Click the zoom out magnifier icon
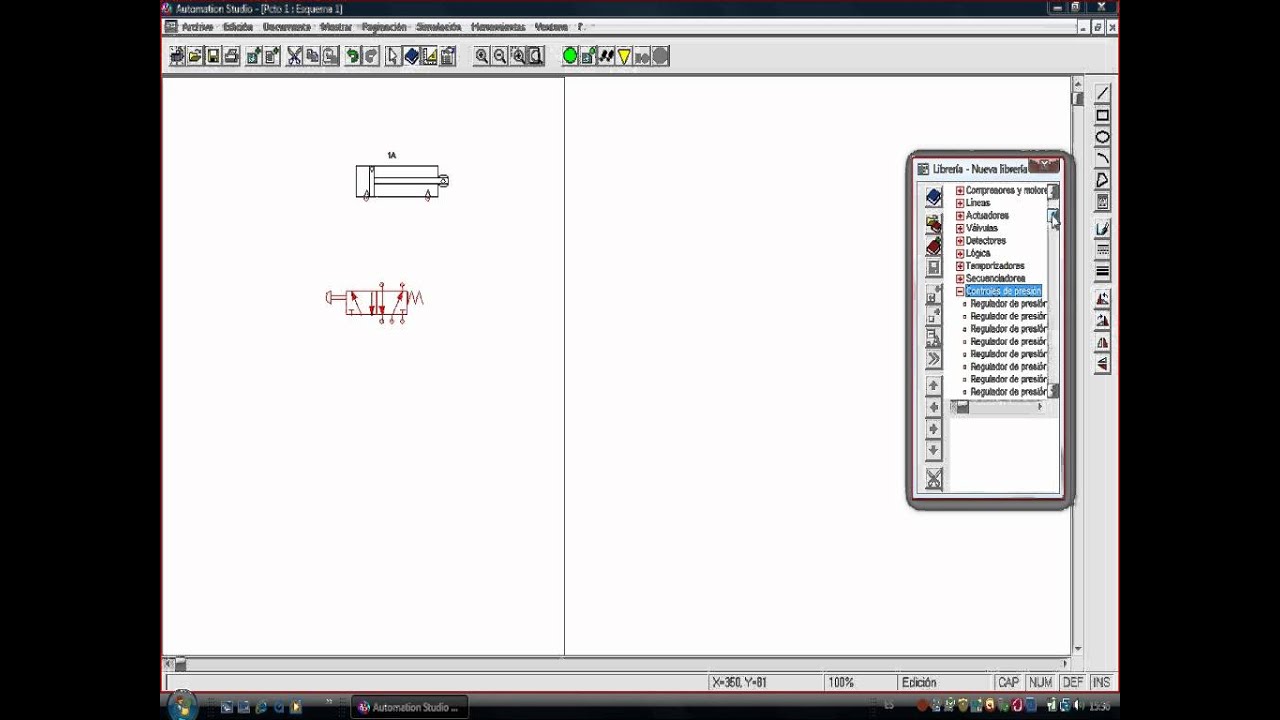The width and height of the screenshot is (1280, 720). (499, 56)
